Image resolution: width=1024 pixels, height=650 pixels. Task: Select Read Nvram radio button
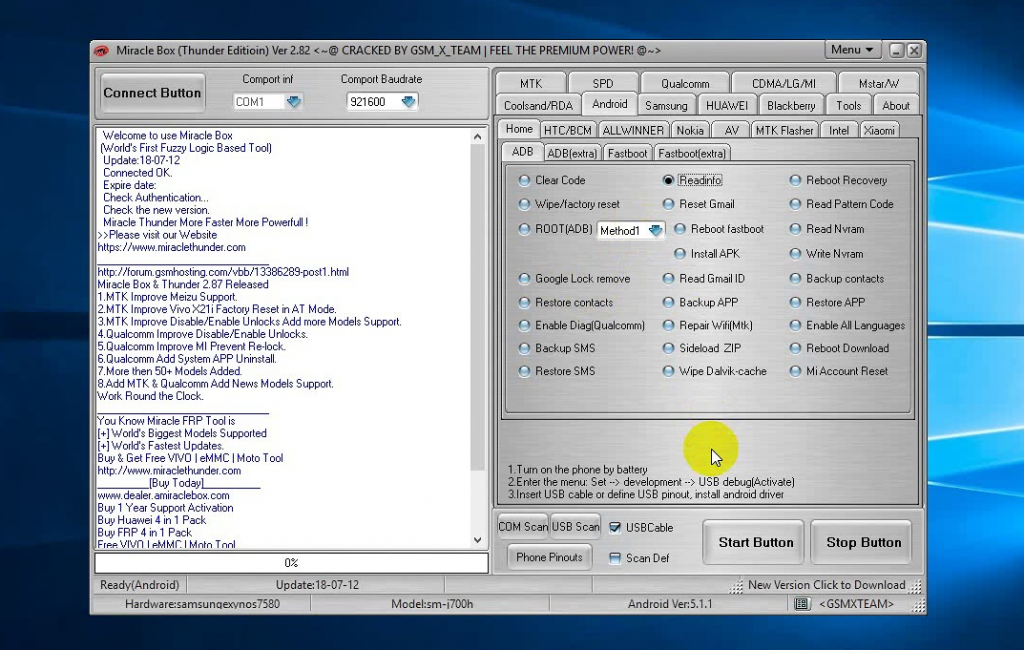(x=795, y=229)
